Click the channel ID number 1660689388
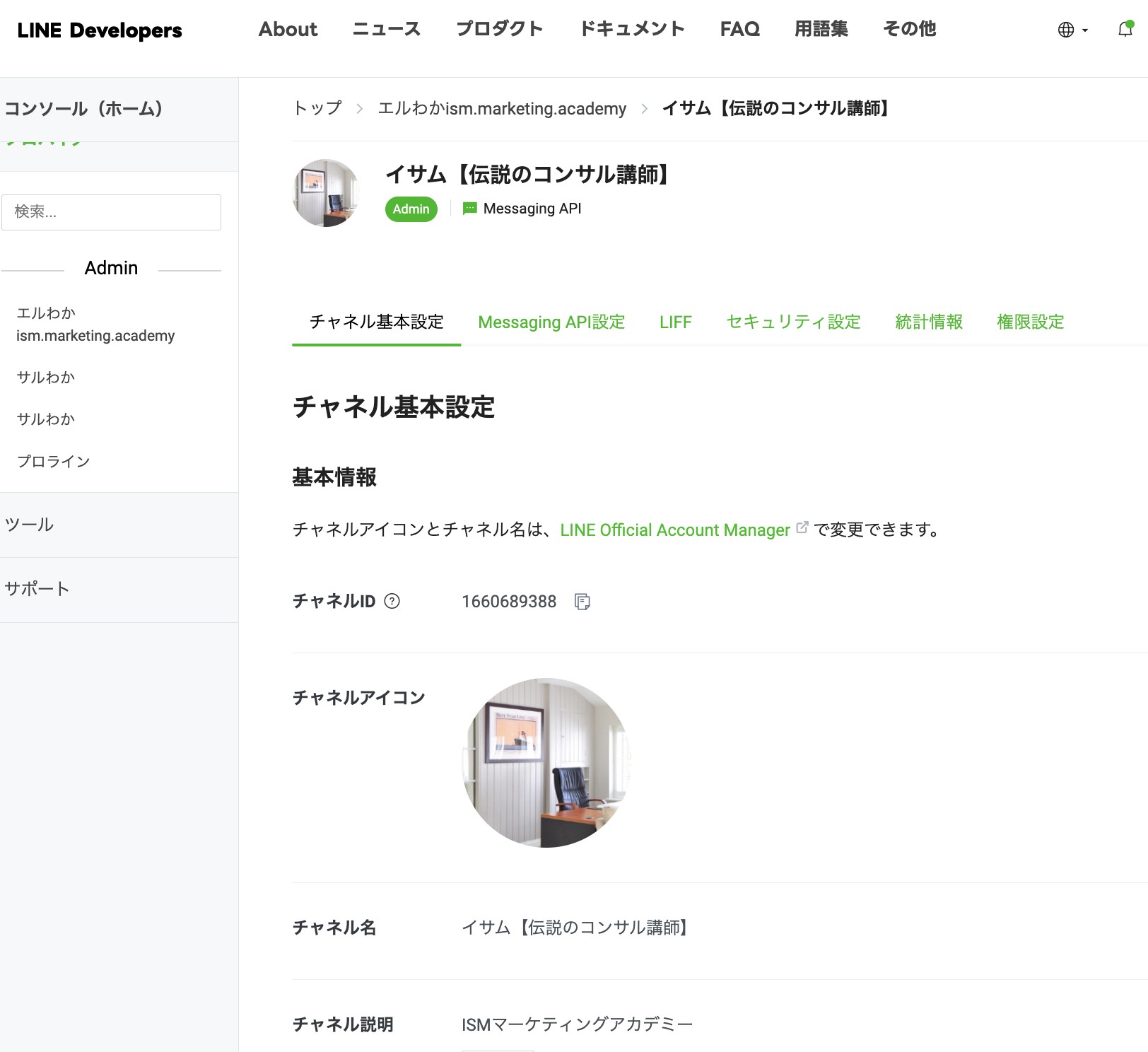 click(509, 602)
